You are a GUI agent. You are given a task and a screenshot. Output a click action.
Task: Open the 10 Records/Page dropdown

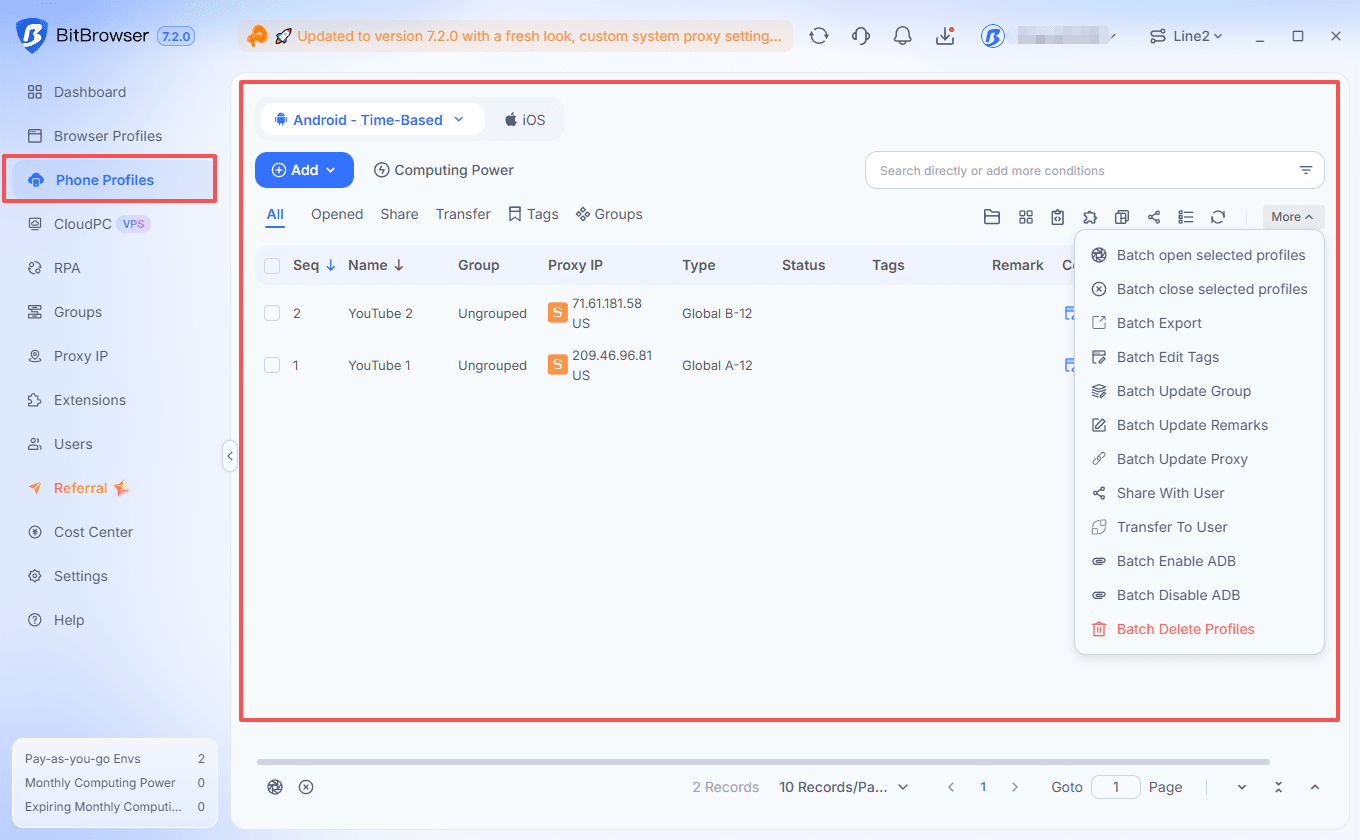click(x=843, y=787)
